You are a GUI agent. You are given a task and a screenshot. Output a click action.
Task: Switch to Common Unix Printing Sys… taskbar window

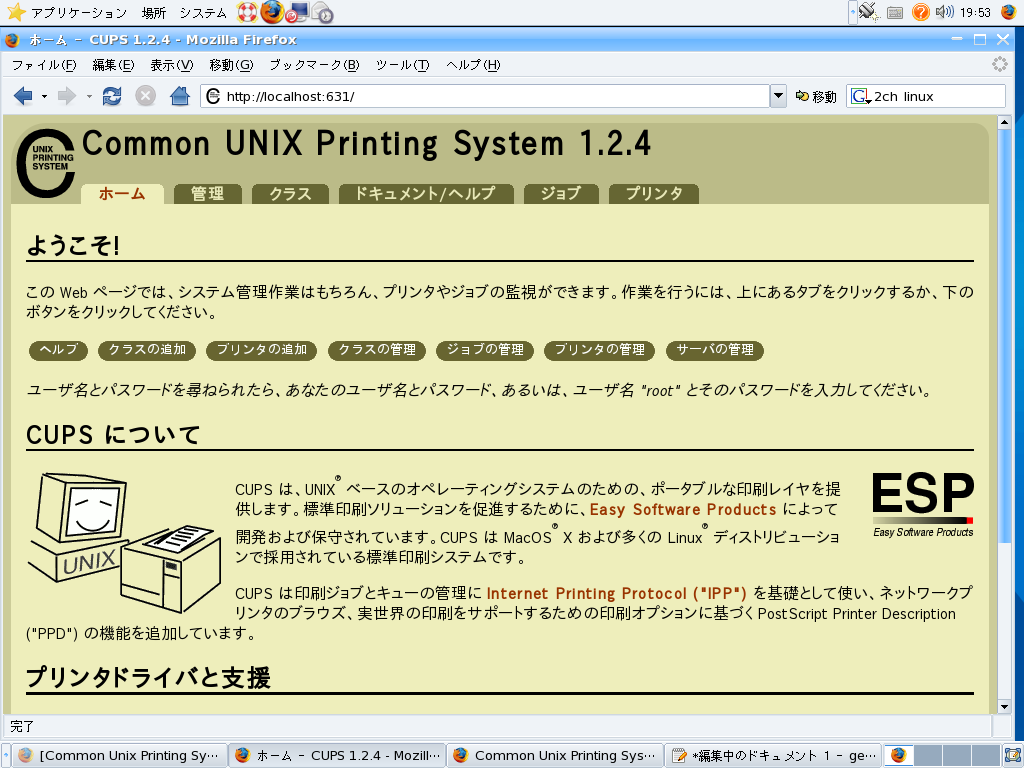[x=556, y=756]
